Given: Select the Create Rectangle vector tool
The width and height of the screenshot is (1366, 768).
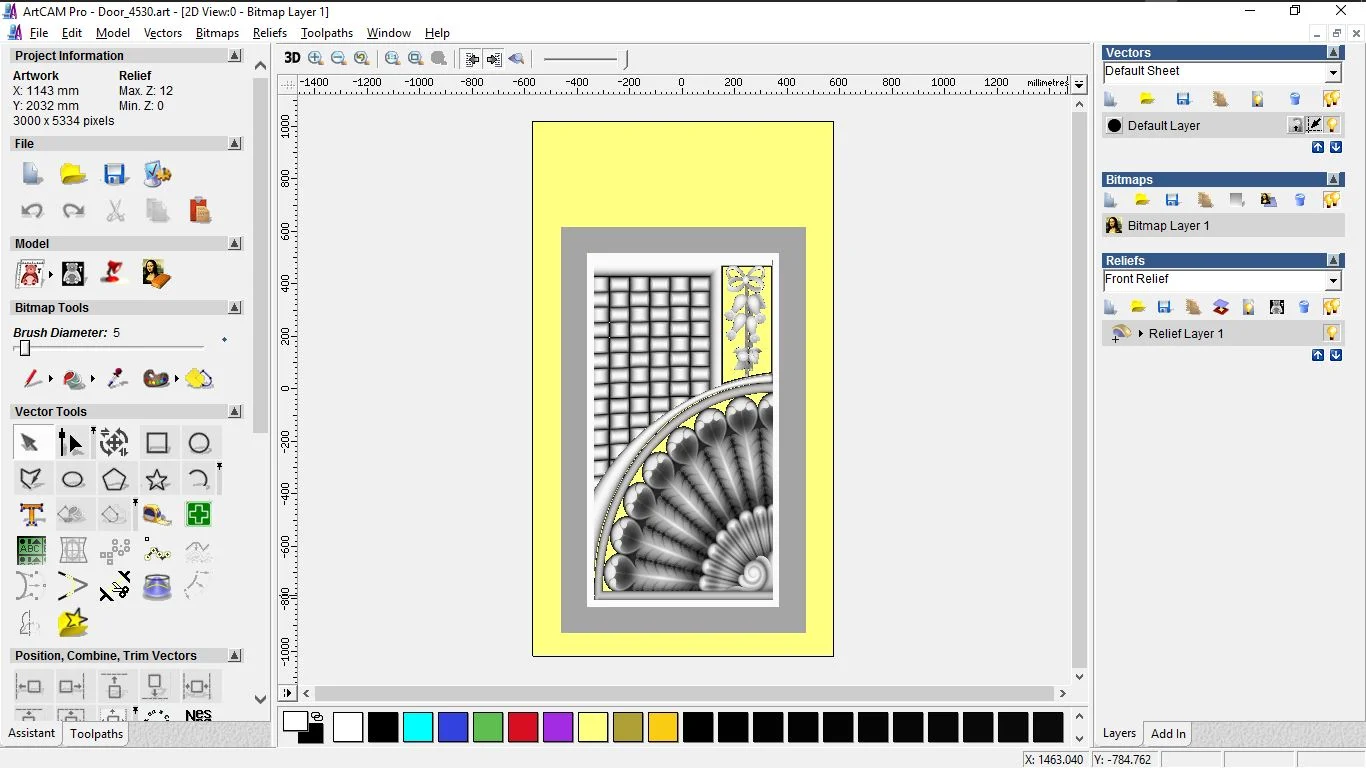Looking at the screenshot, I should click(x=157, y=443).
